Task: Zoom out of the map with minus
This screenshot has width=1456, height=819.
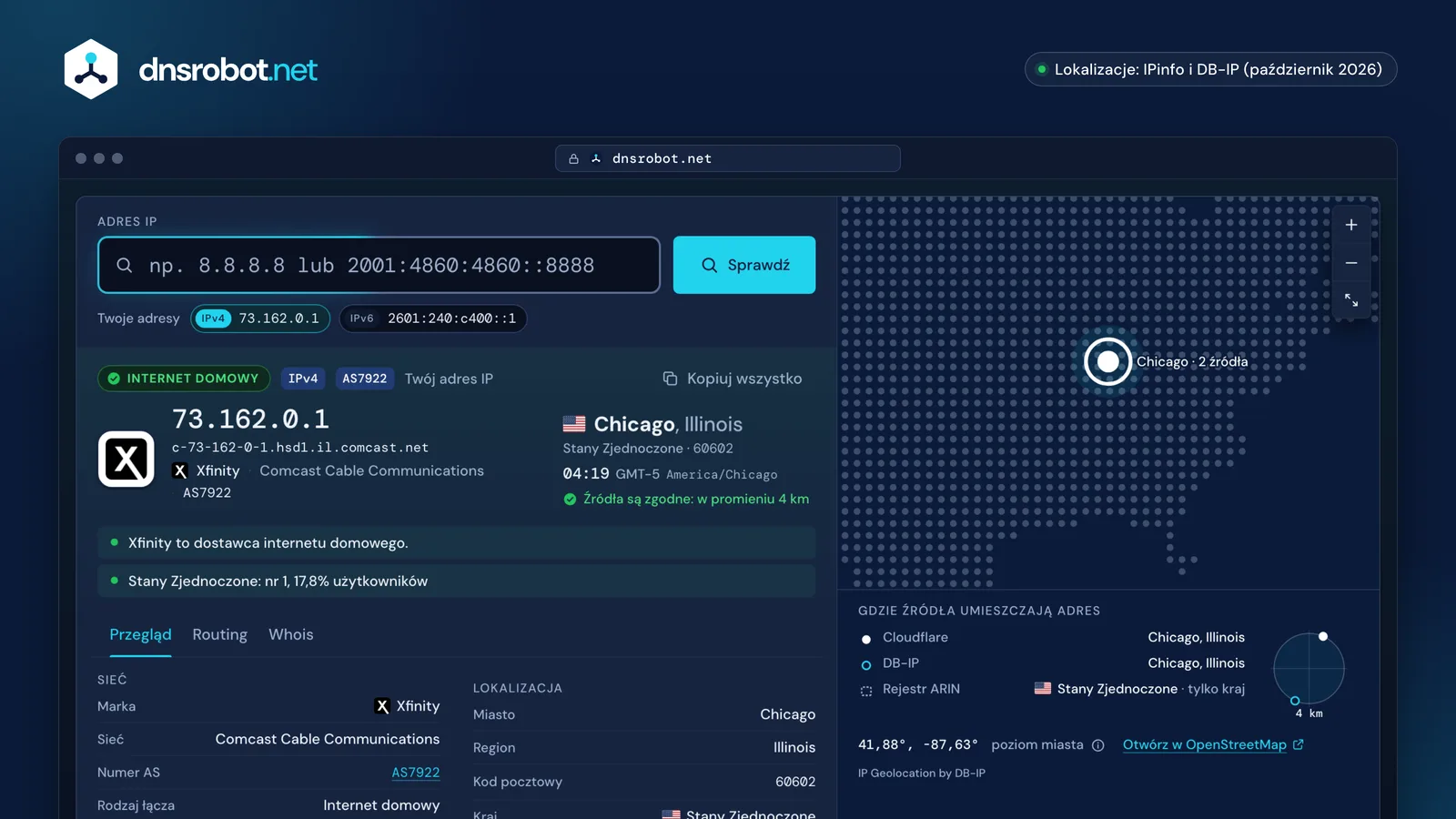Action: tap(1351, 263)
